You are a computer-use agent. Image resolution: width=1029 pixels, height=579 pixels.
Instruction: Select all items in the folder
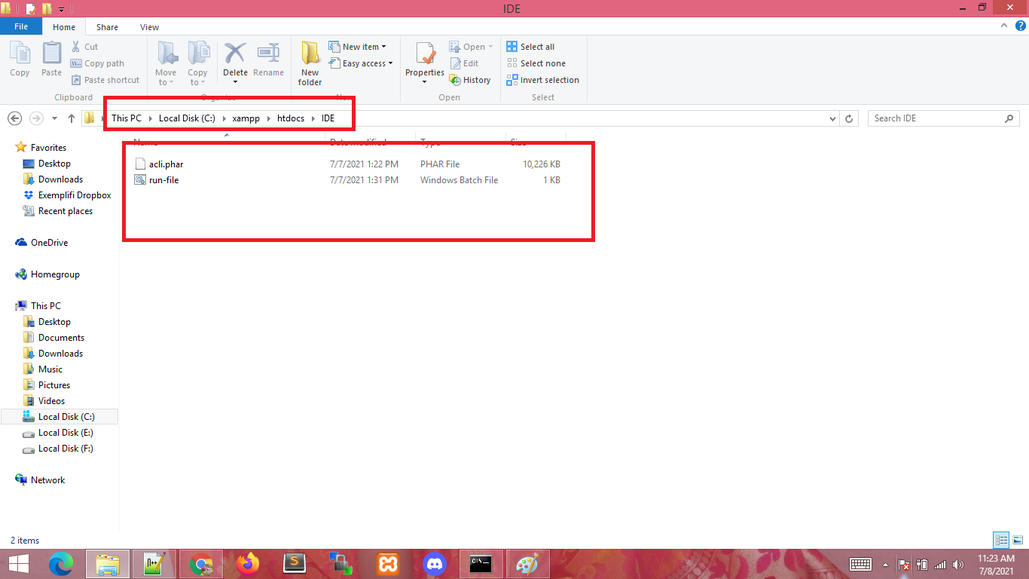(x=534, y=45)
